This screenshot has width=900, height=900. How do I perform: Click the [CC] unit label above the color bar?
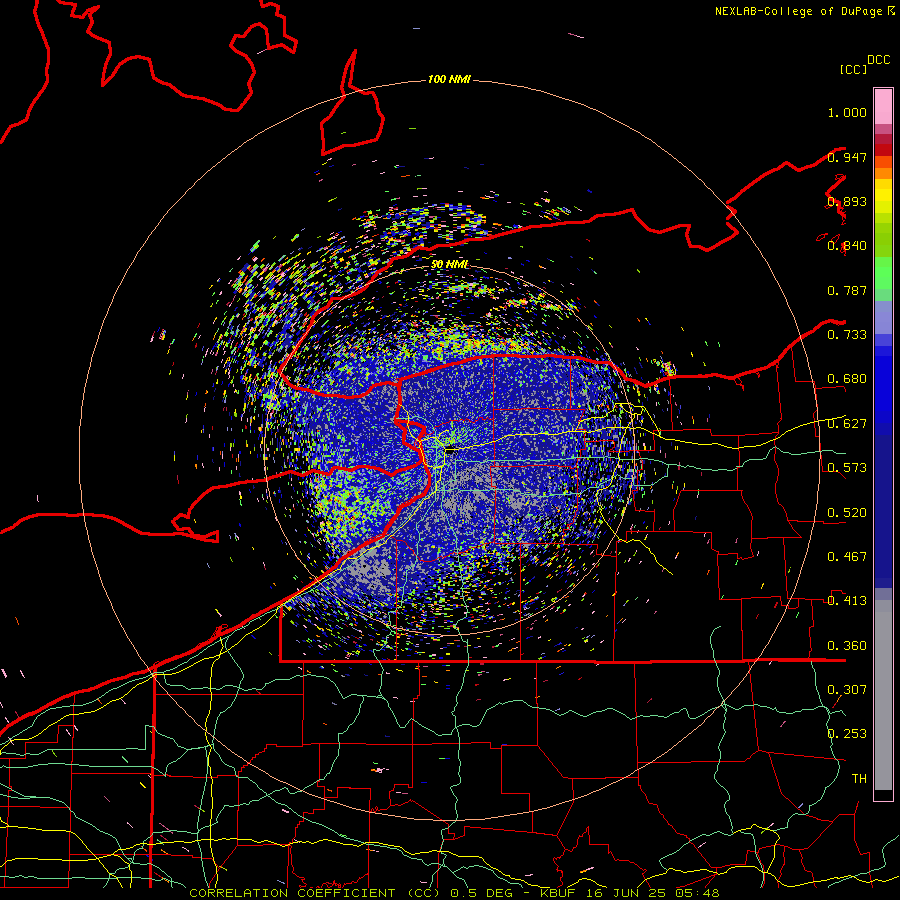[x=852, y=69]
